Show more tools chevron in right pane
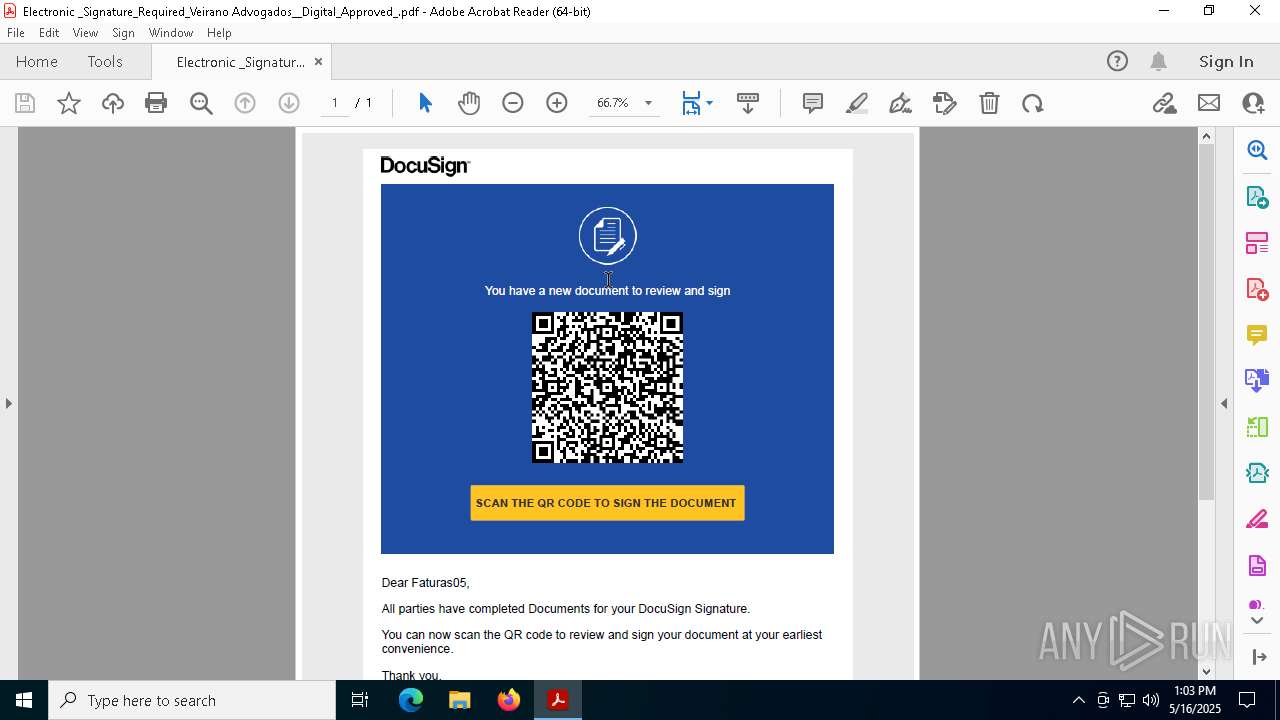This screenshot has height=720, width=1280. click(x=1257, y=620)
